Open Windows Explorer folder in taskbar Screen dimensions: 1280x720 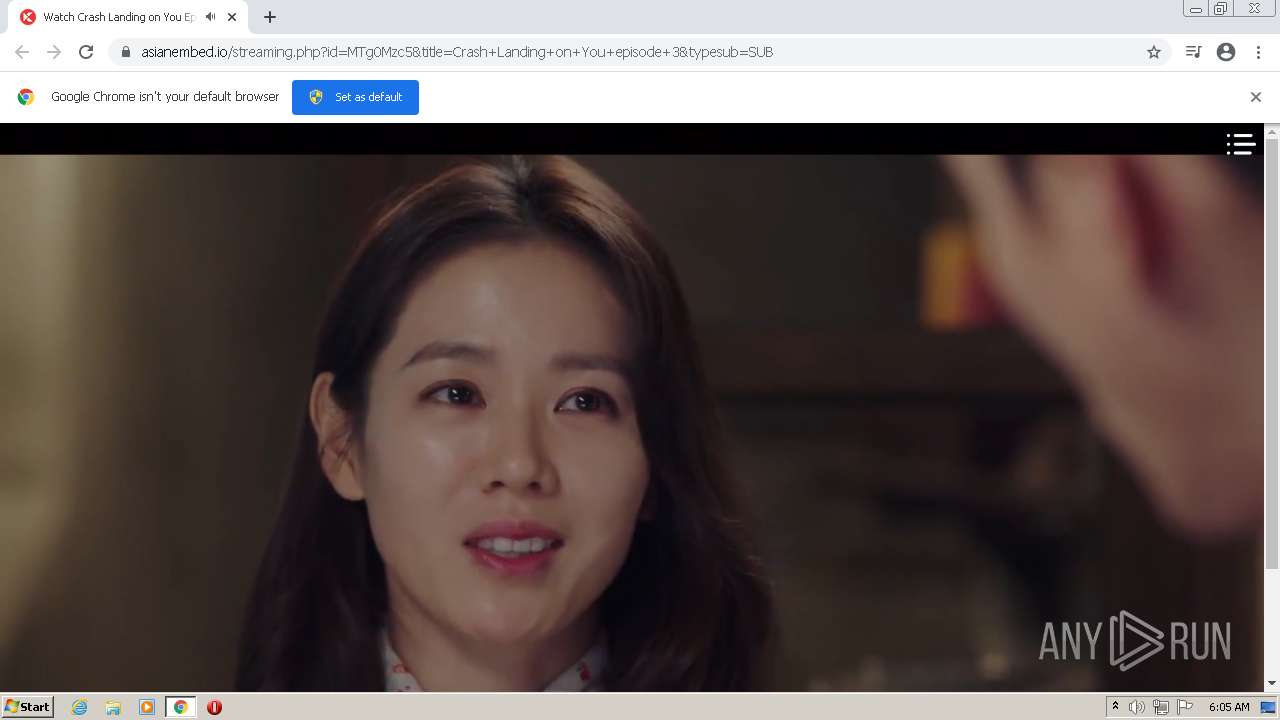click(113, 707)
